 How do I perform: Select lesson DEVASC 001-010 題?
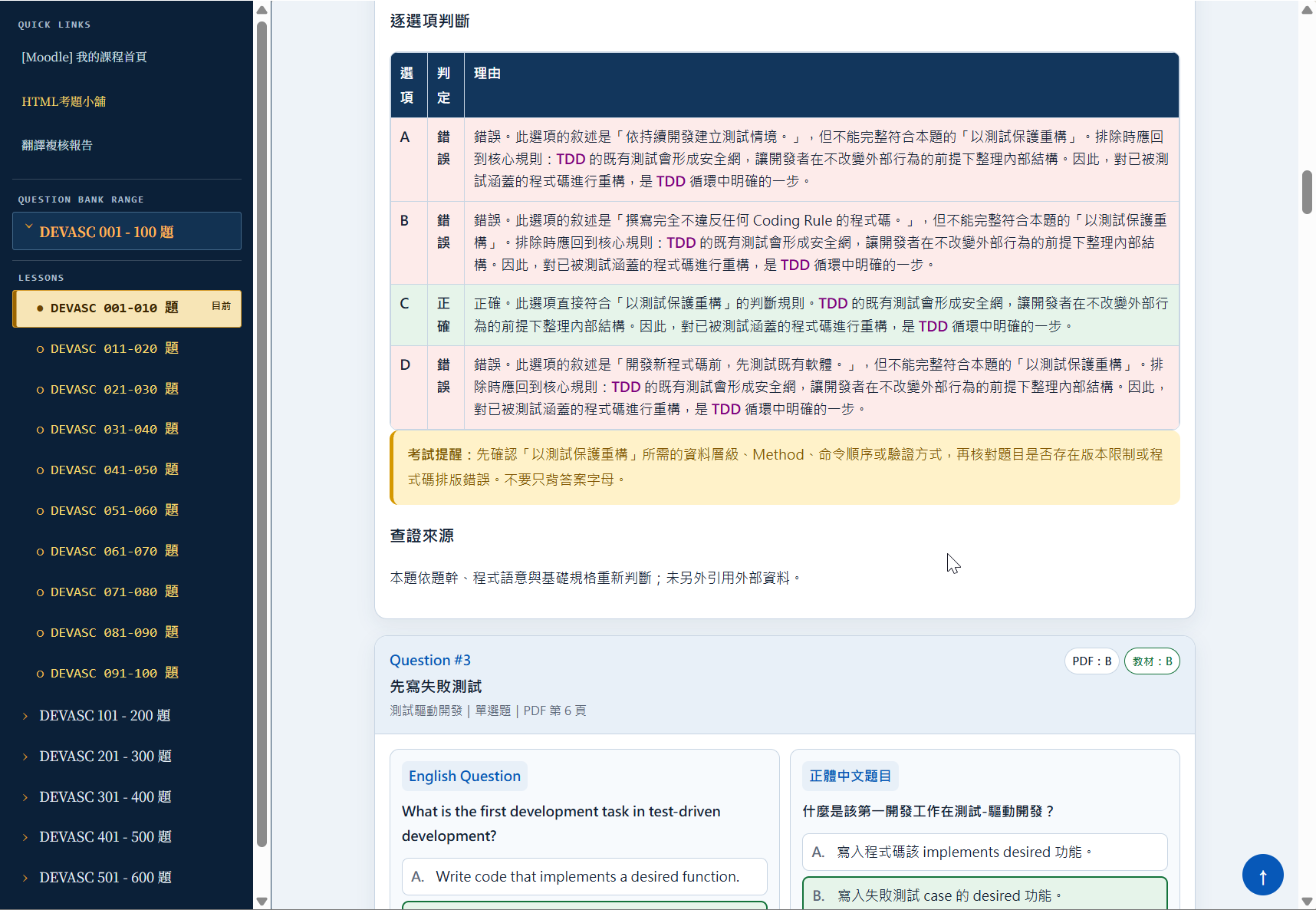(x=127, y=308)
